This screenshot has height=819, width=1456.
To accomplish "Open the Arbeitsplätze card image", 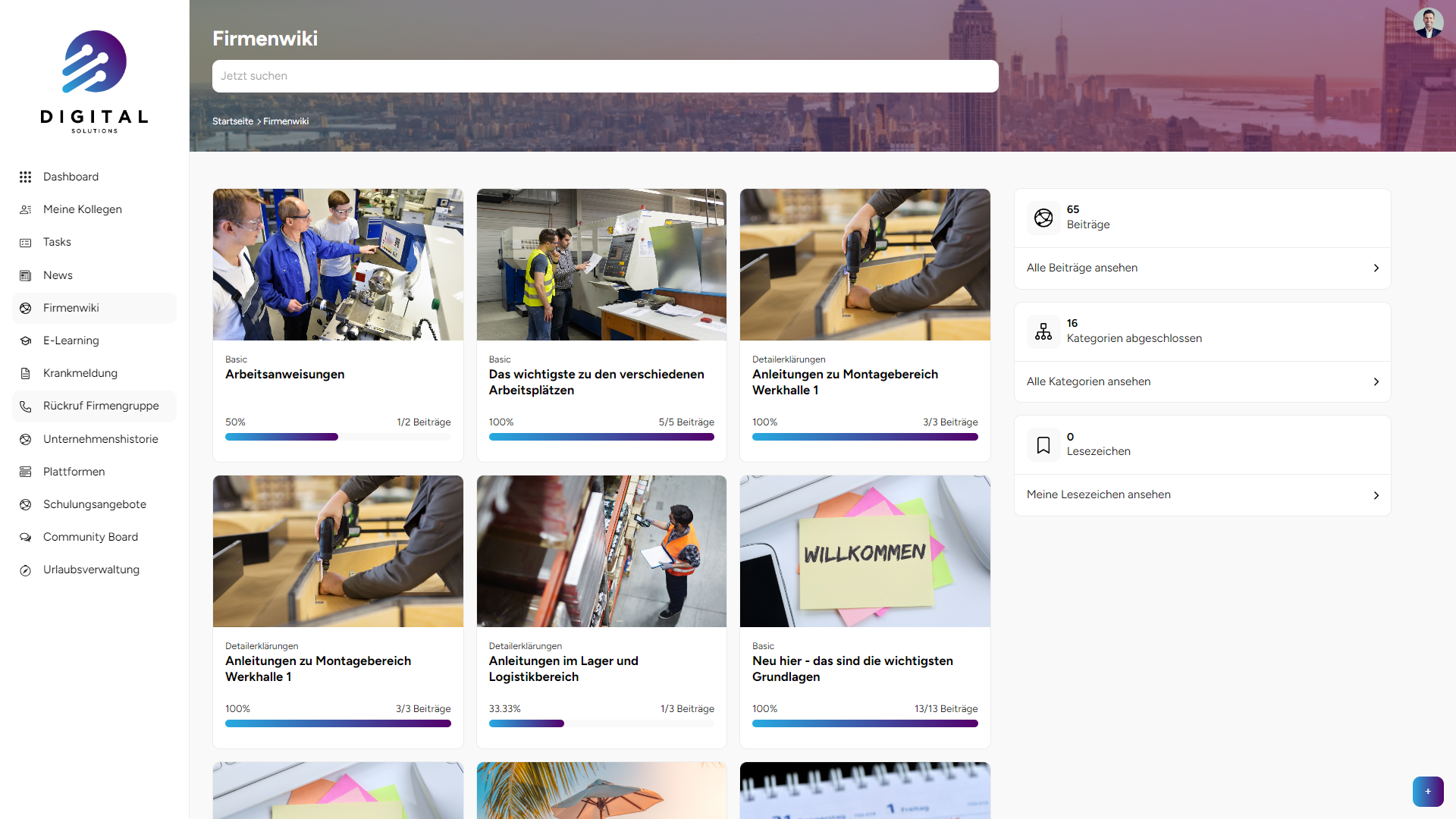I will pyautogui.click(x=601, y=265).
